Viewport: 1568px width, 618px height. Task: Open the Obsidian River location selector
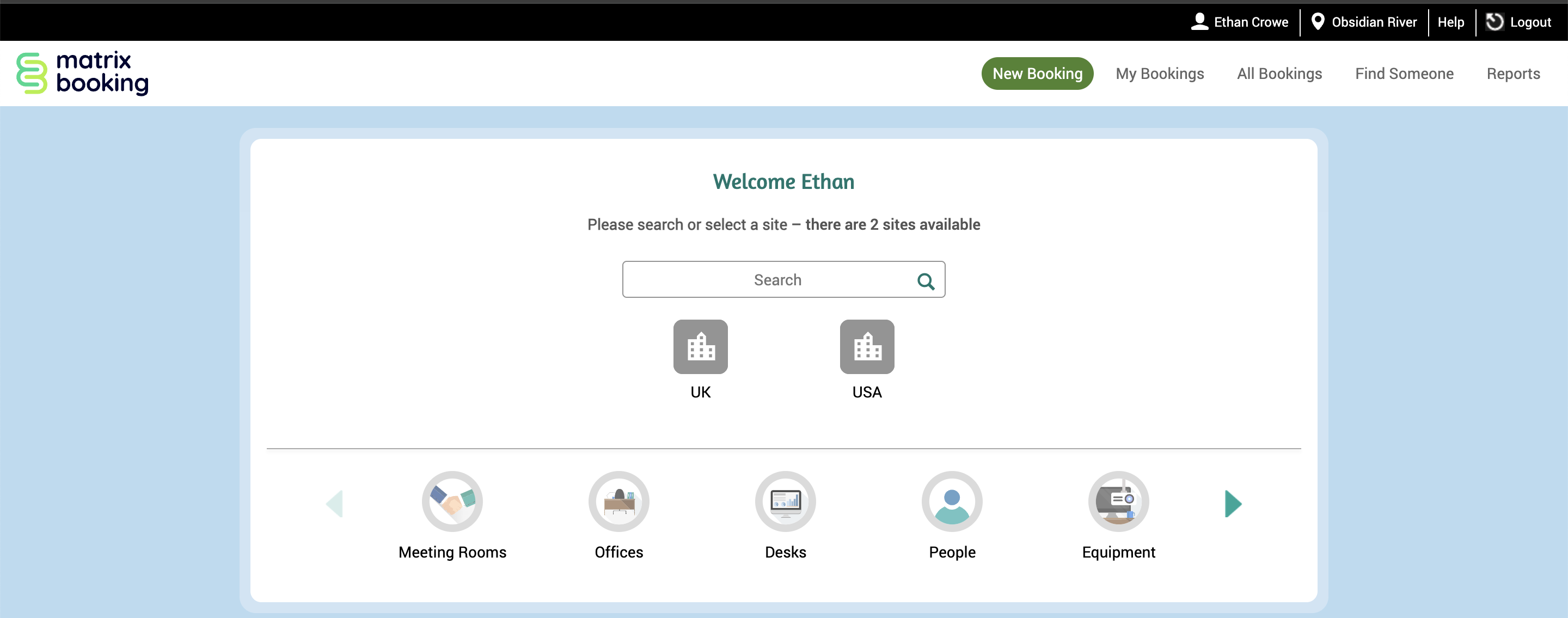[1363, 22]
